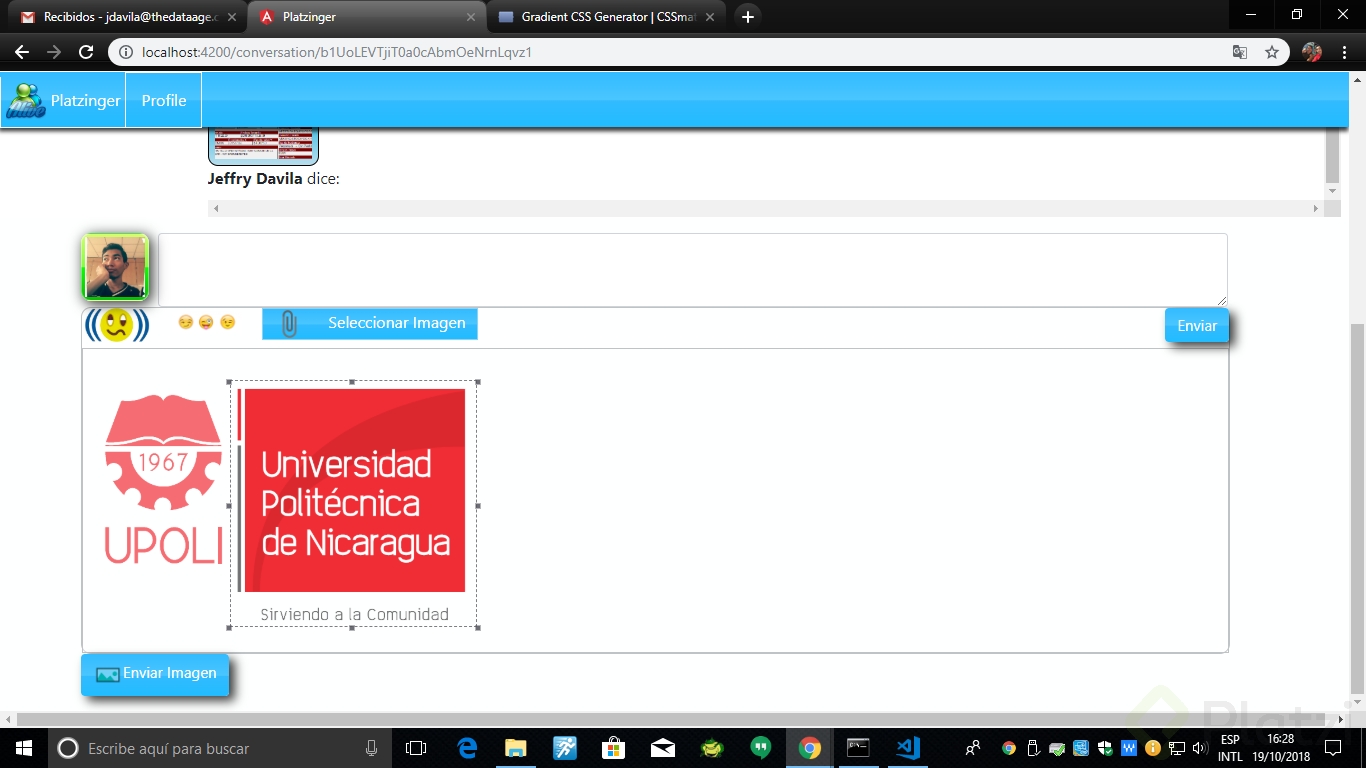
Task: Click the ESP INTL language indicator
Action: [1230, 748]
